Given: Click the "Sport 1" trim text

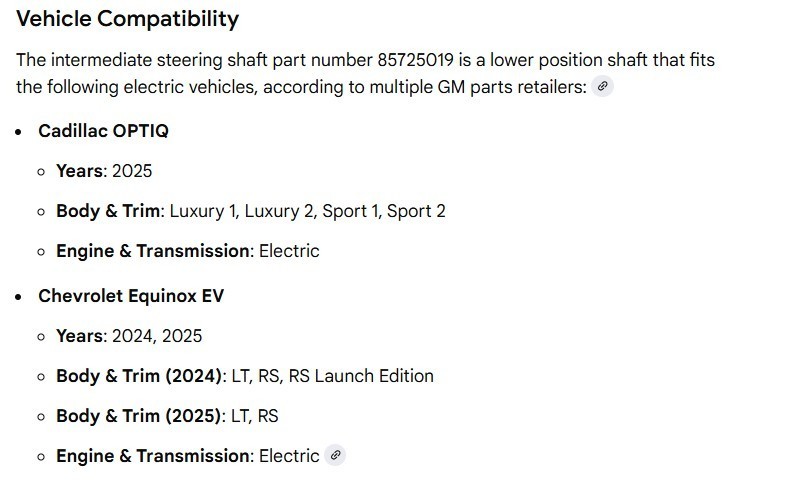Looking at the screenshot, I should [x=346, y=211].
